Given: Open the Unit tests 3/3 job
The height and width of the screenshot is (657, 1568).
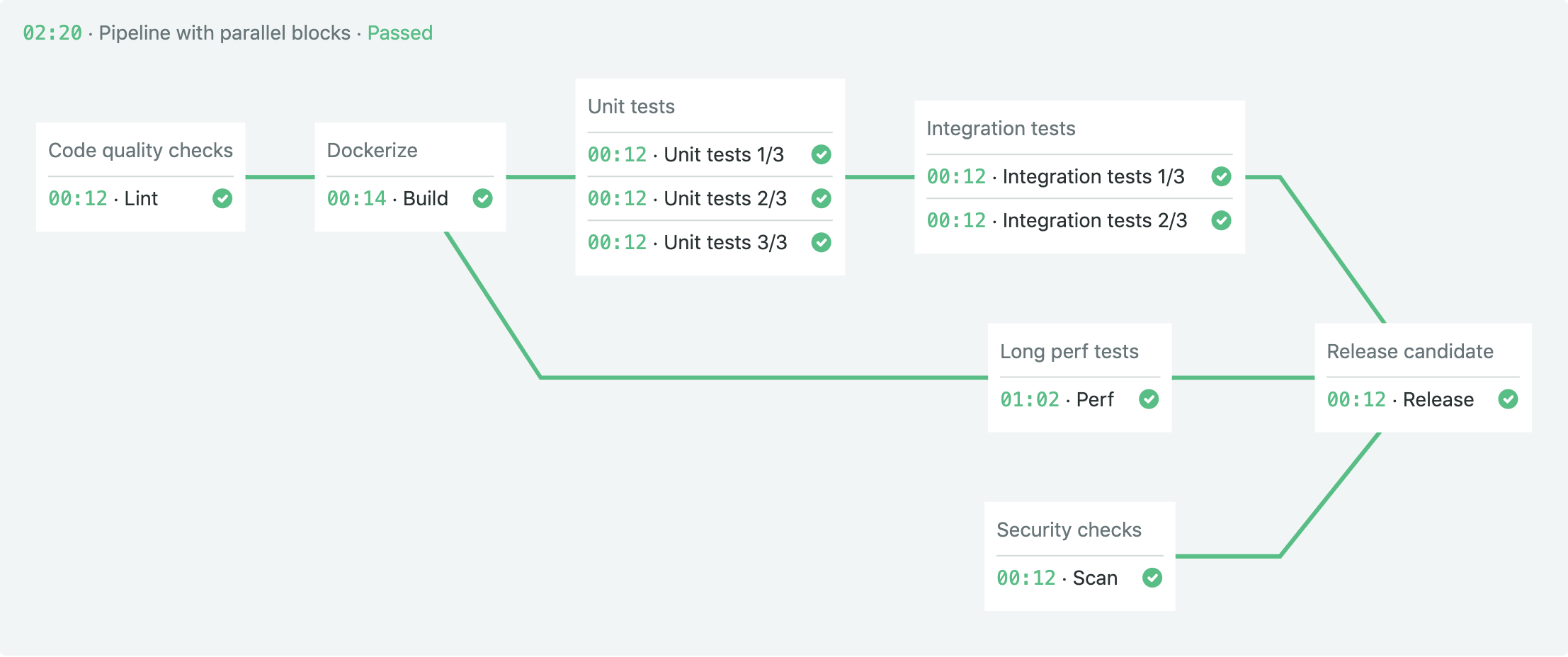Looking at the screenshot, I should tap(725, 242).
